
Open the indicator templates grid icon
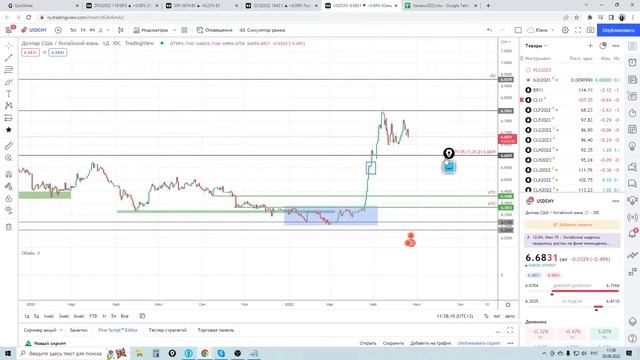[184, 30]
